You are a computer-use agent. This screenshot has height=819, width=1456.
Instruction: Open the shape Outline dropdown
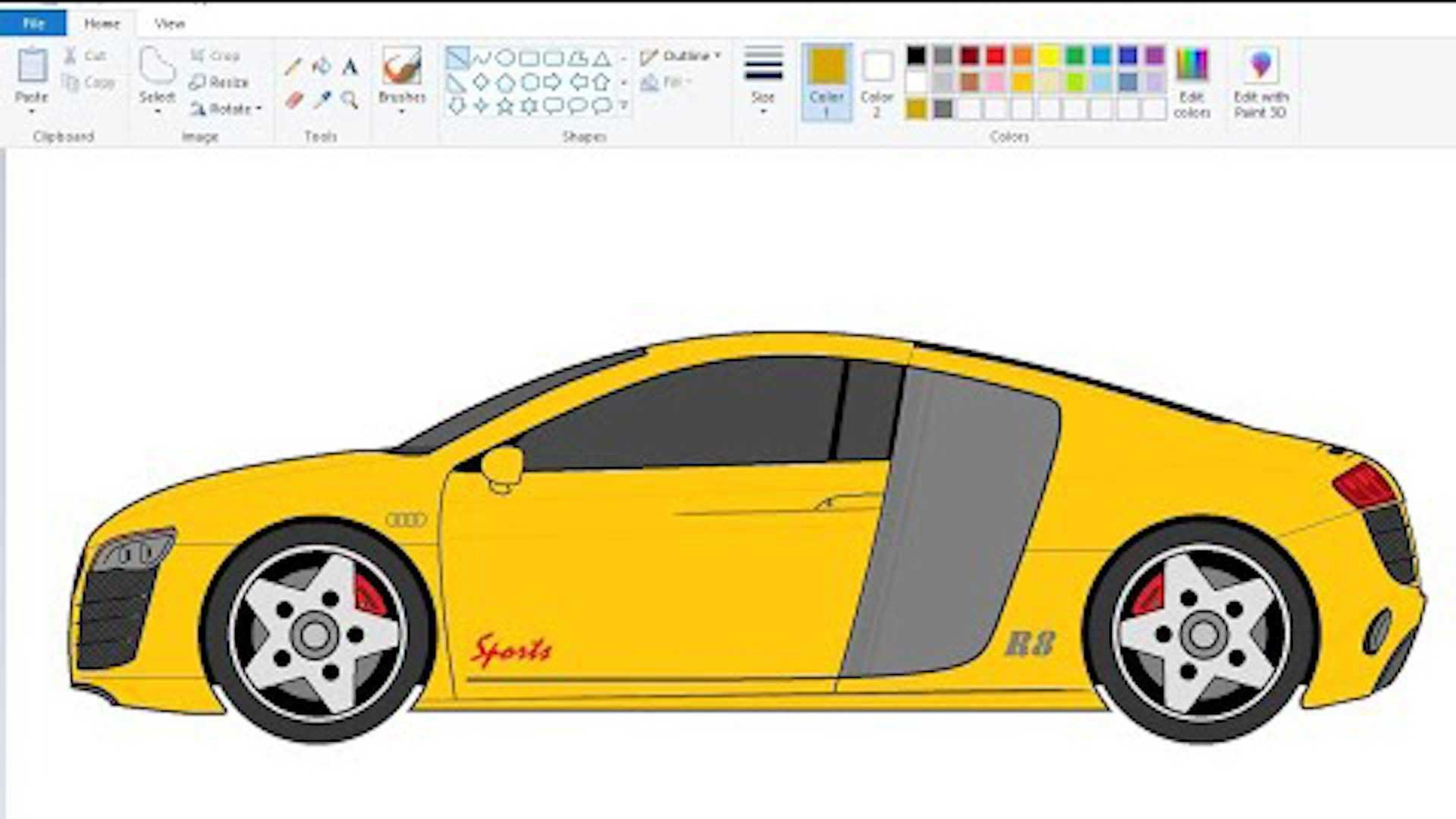coord(680,56)
